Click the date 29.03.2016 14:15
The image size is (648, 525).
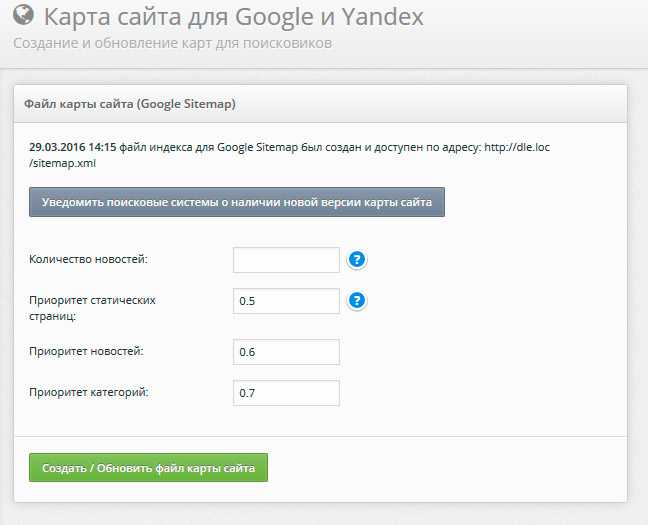point(73,147)
